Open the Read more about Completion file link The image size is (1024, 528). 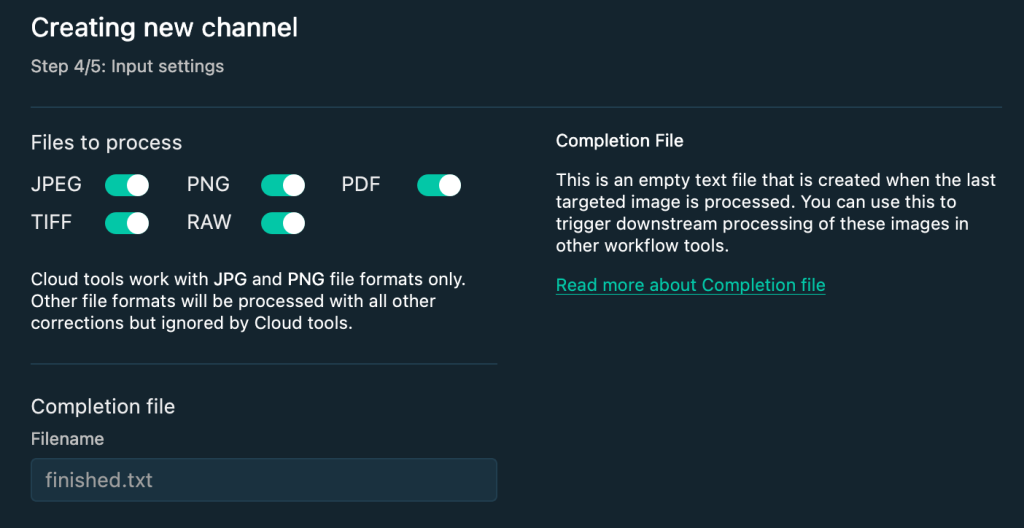point(690,285)
